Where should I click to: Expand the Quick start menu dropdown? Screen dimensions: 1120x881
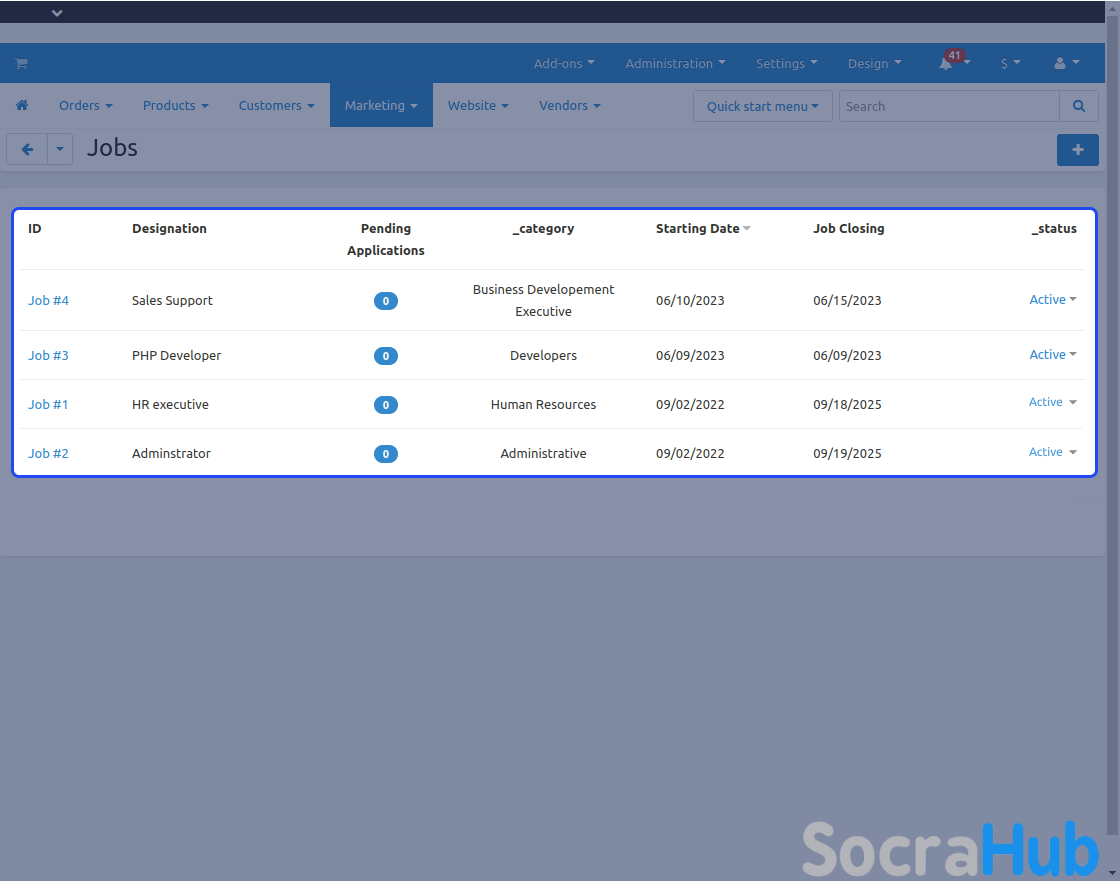tap(762, 106)
